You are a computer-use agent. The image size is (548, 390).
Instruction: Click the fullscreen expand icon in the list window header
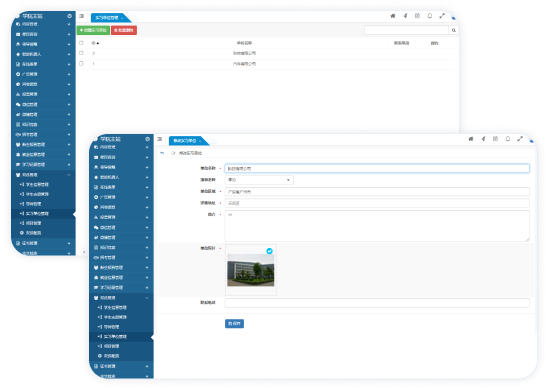(x=442, y=16)
